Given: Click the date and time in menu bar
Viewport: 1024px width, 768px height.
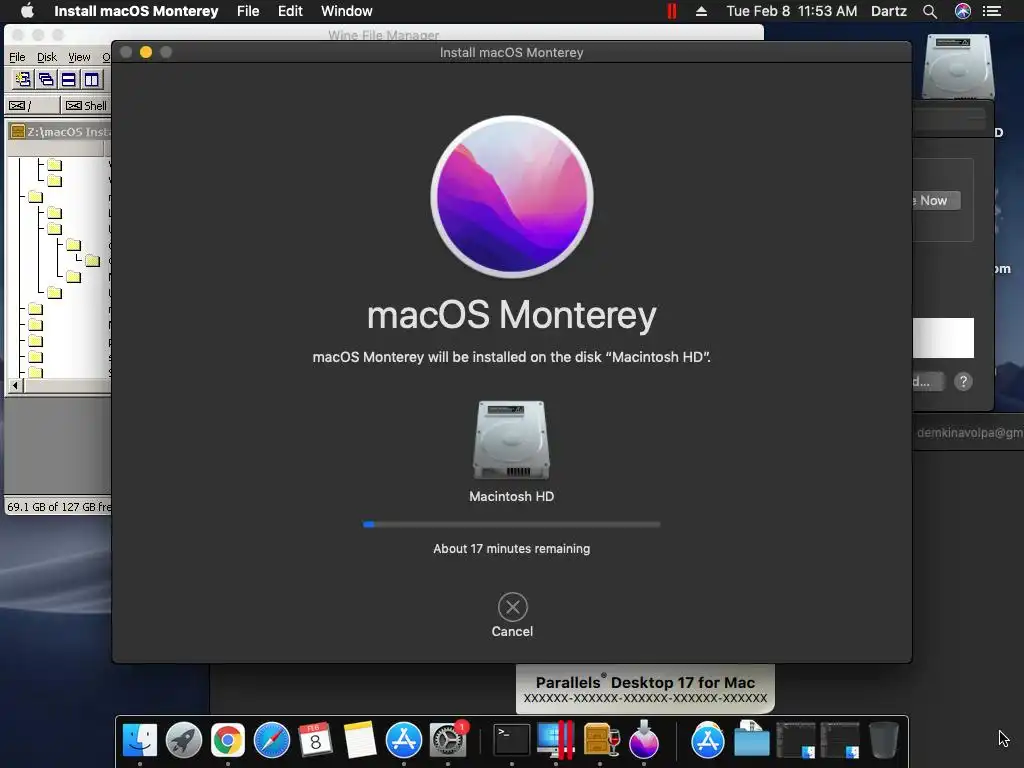Looking at the screenshot, I should point(792,11).
